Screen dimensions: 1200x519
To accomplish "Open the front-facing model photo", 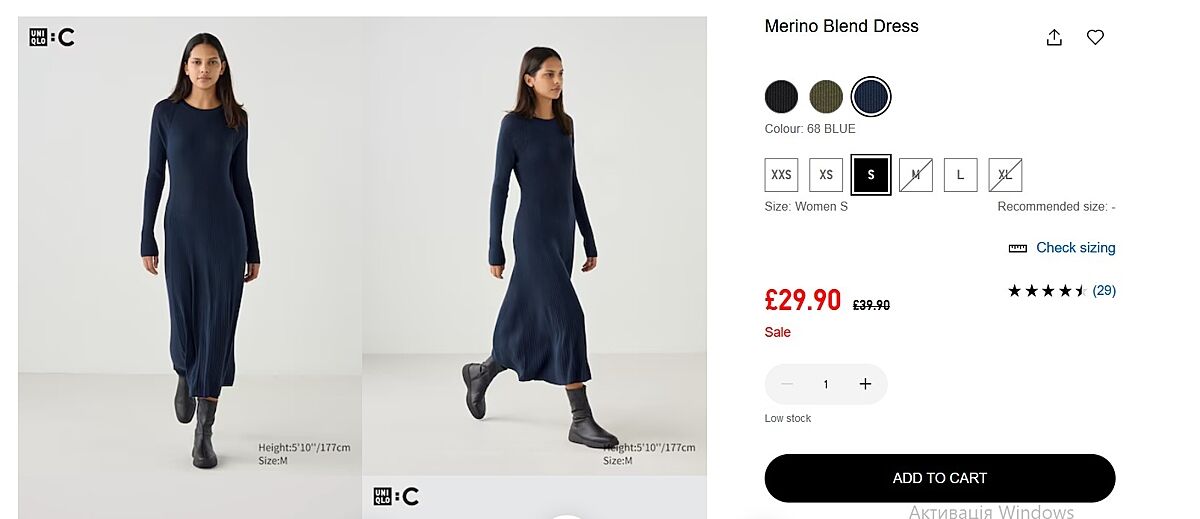I will click(x=190, y=260).
